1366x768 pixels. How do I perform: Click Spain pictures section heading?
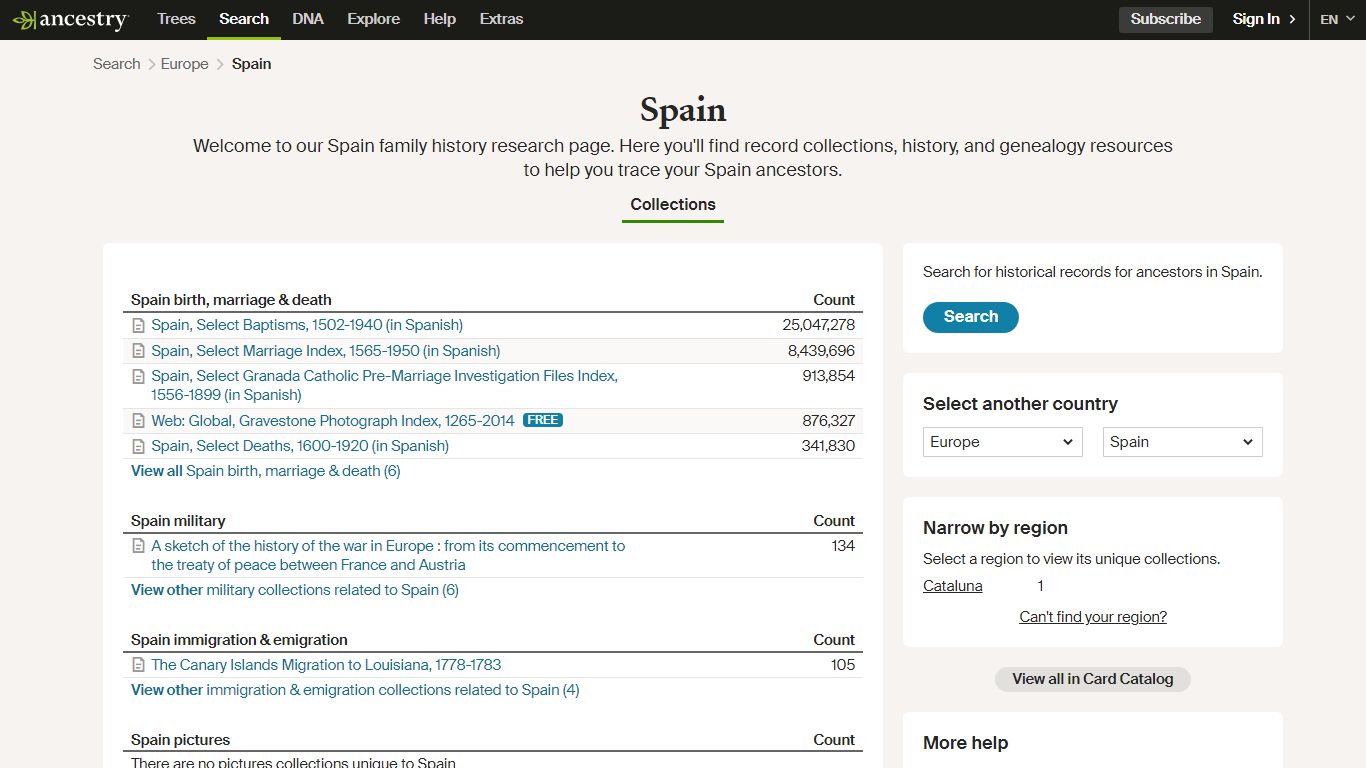(x=181, y=740)
